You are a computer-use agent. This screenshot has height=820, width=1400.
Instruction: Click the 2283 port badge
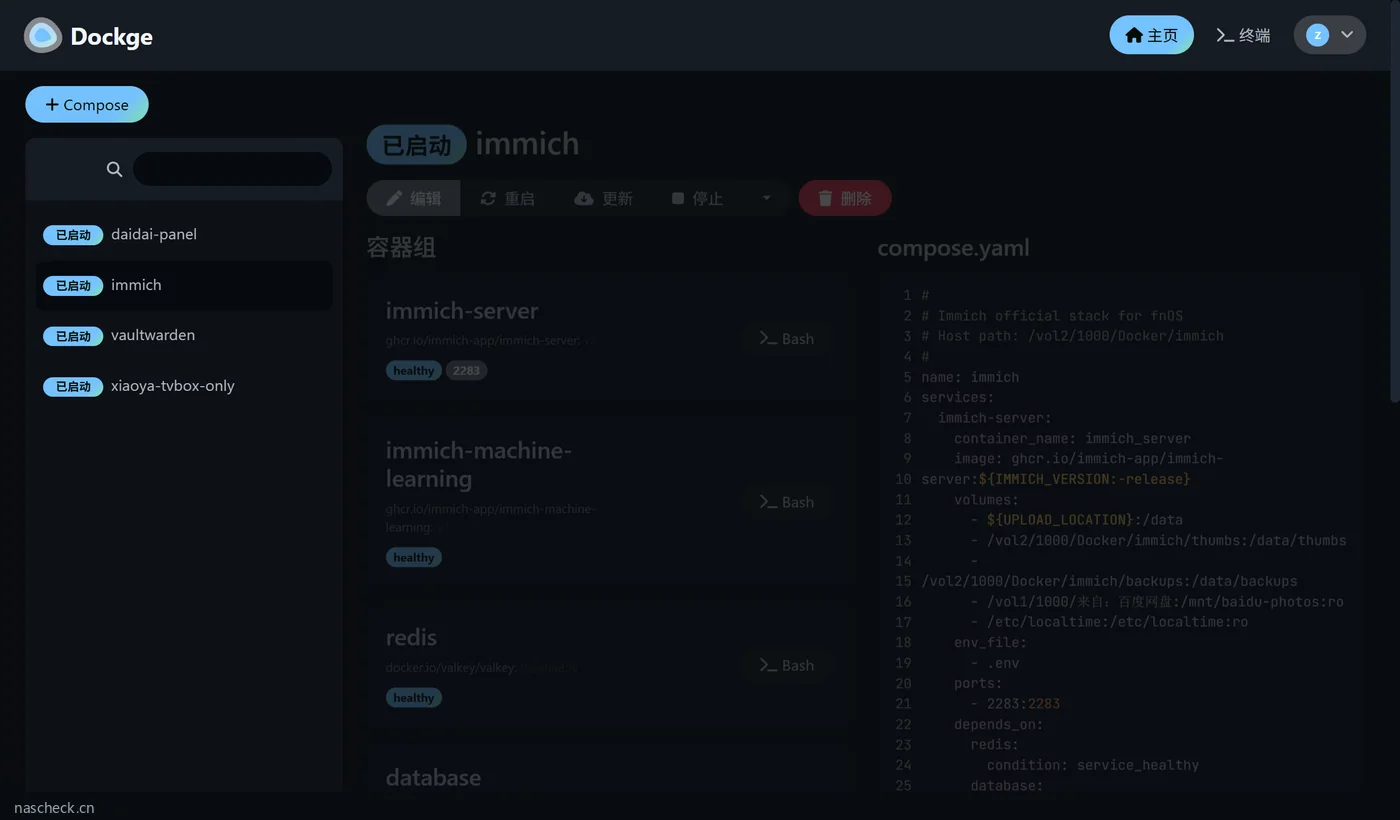466,371
